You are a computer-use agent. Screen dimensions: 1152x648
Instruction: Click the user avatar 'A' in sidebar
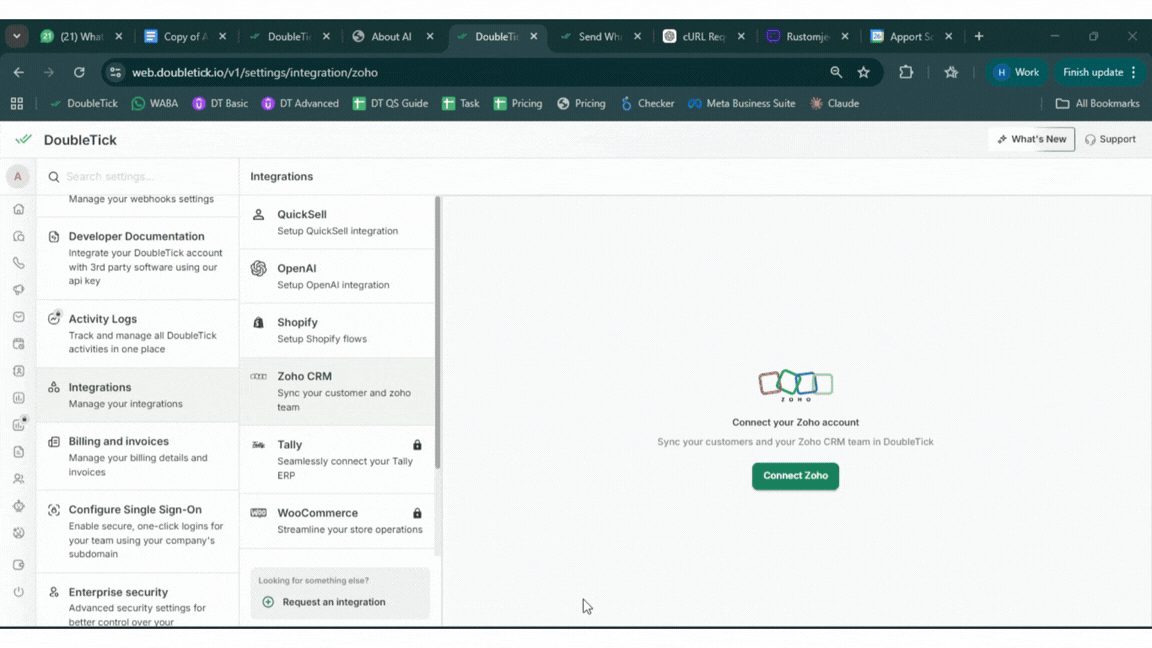pos(17,176)
